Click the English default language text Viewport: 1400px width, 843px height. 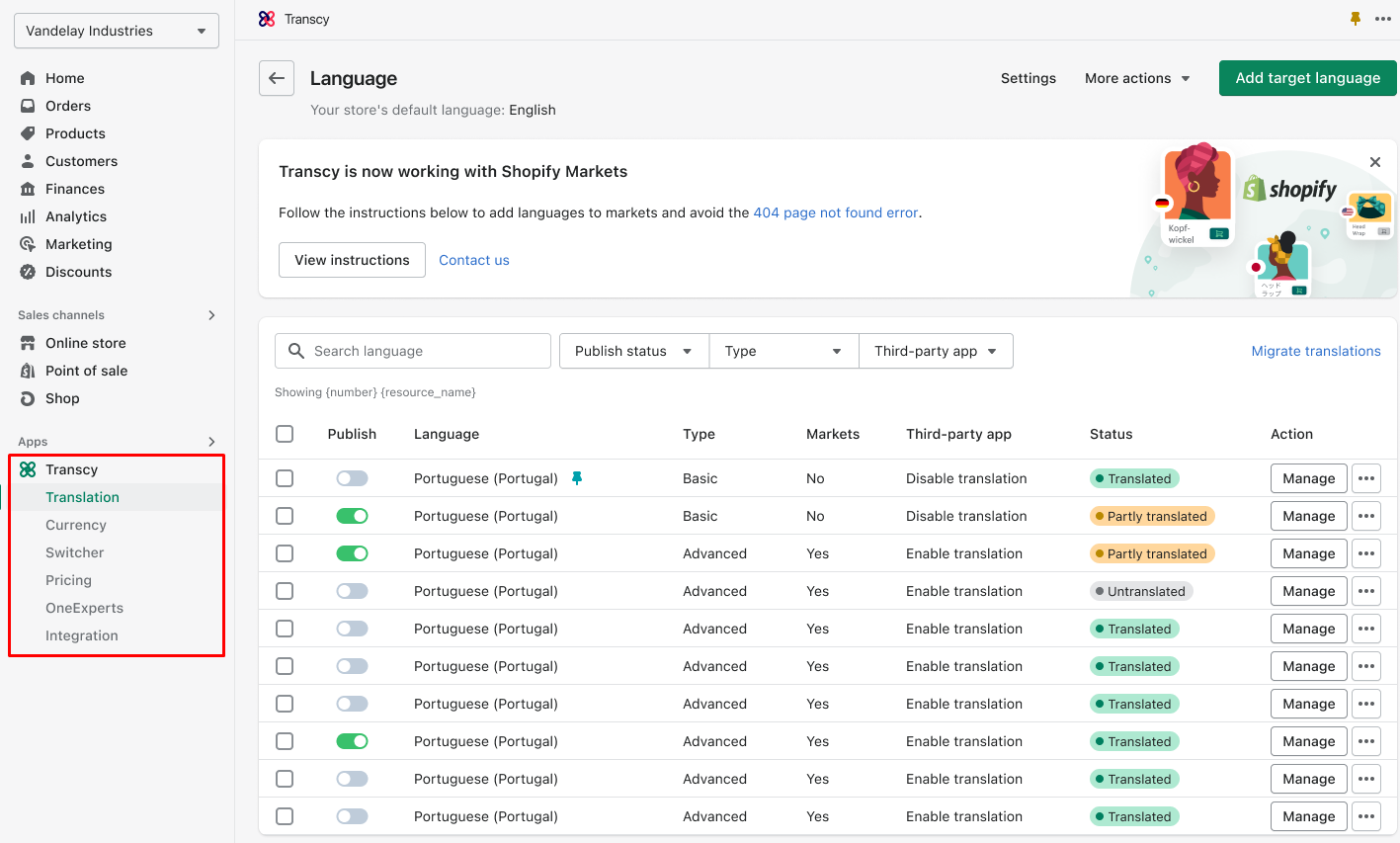[x=533, y=110]
